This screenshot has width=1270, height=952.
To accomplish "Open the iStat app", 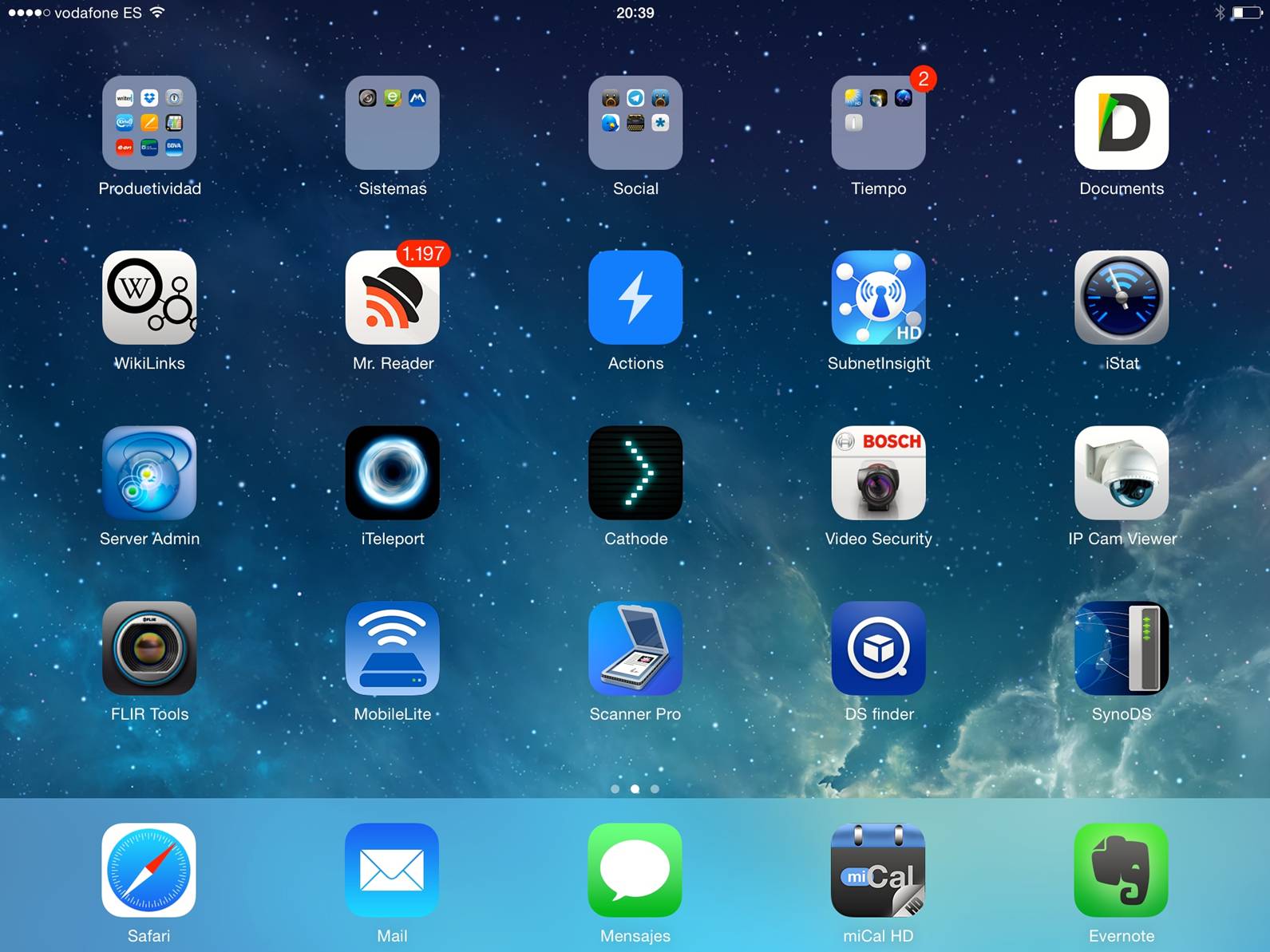I will [1122, 297].
